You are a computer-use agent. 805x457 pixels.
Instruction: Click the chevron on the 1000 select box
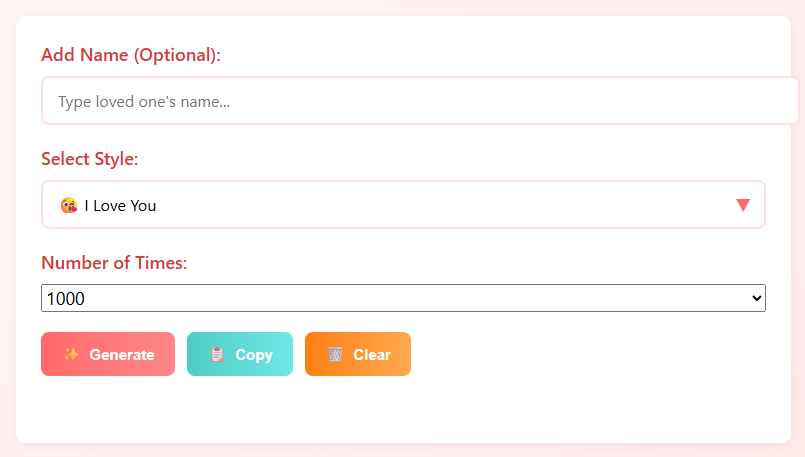coord(756,298)
